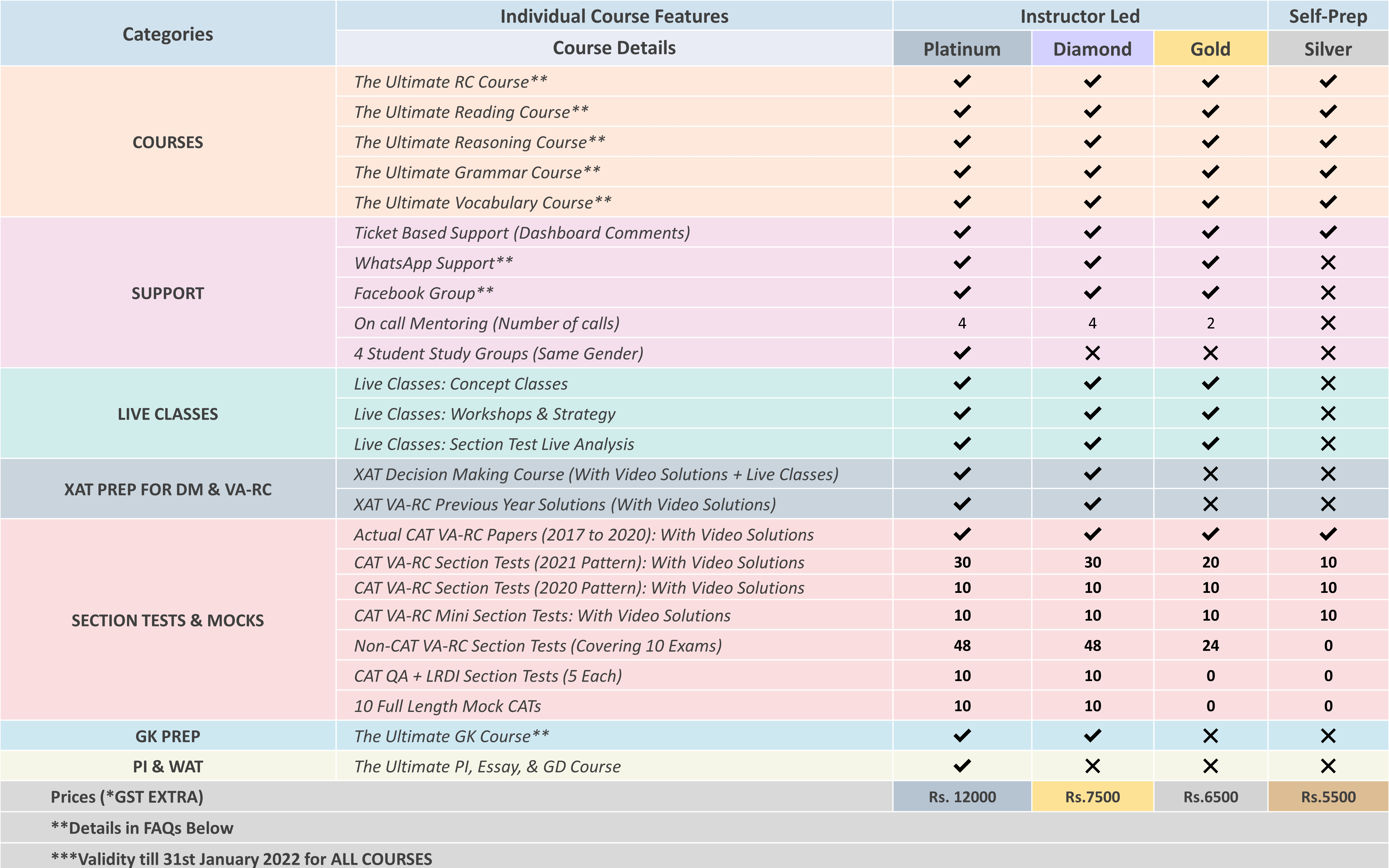This screenshot has height=868, width=1389.
Task: Click the SECTION TESTS & MOCKS category cell
Action: click(x=168, y=620)
